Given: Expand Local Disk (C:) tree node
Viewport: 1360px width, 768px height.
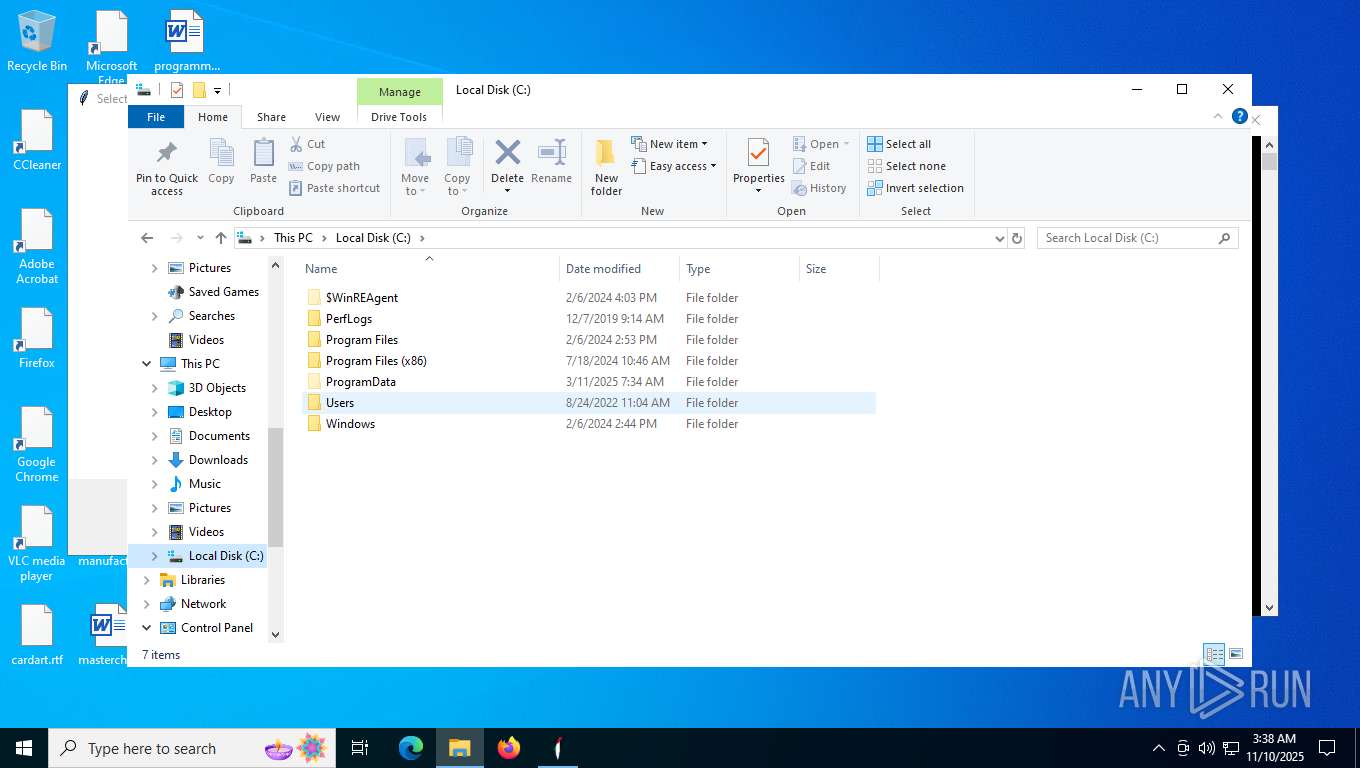Looking at the screenshot, I should pos(155,556).
